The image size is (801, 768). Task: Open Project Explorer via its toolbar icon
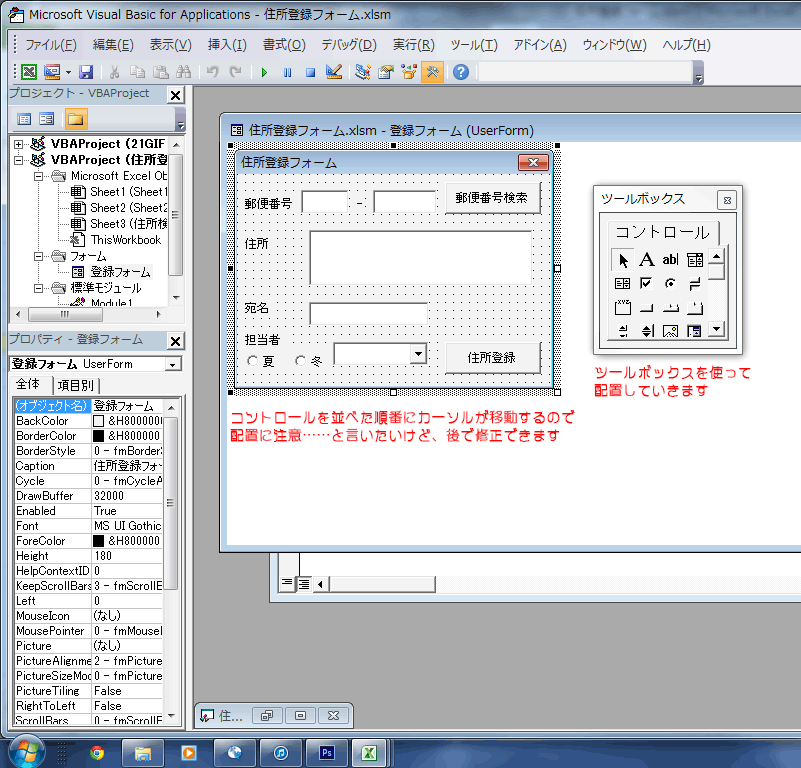point(363,72)
